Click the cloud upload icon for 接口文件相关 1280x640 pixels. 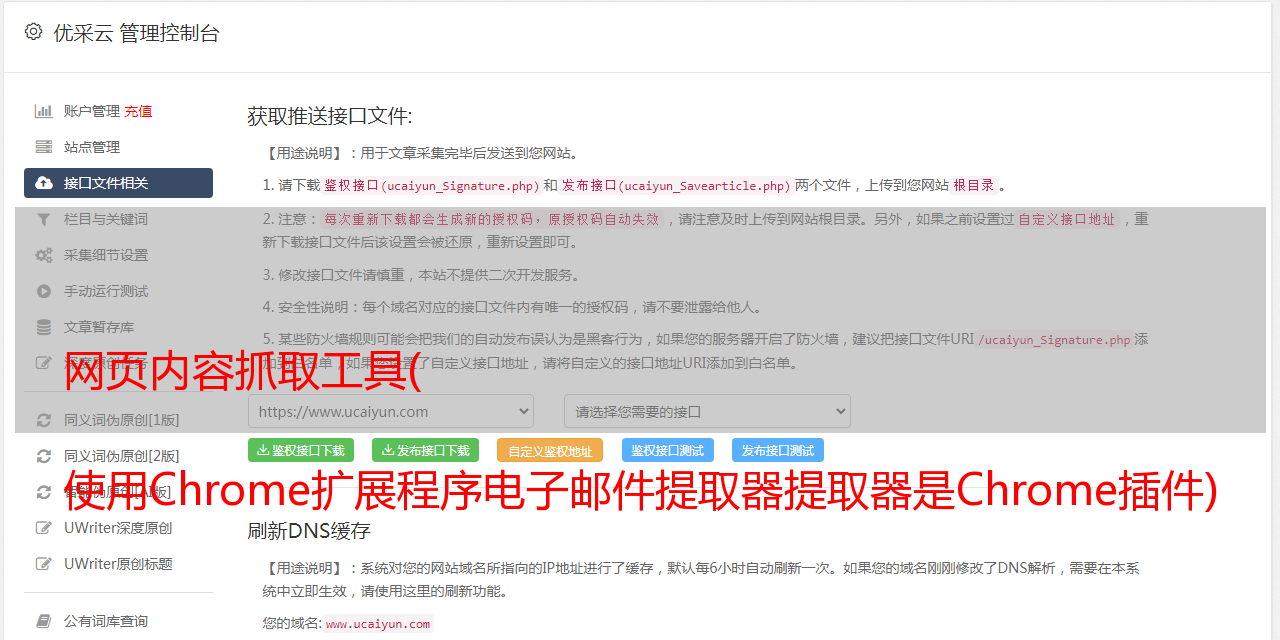tap(44, 183)
